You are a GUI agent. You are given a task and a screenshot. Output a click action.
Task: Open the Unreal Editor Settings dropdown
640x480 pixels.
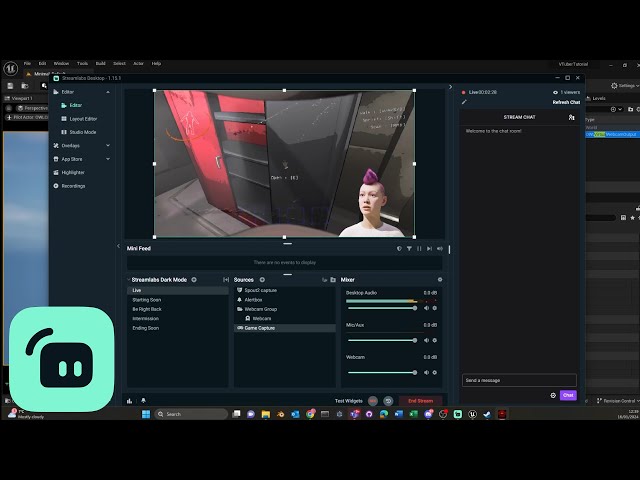point(625,86)
